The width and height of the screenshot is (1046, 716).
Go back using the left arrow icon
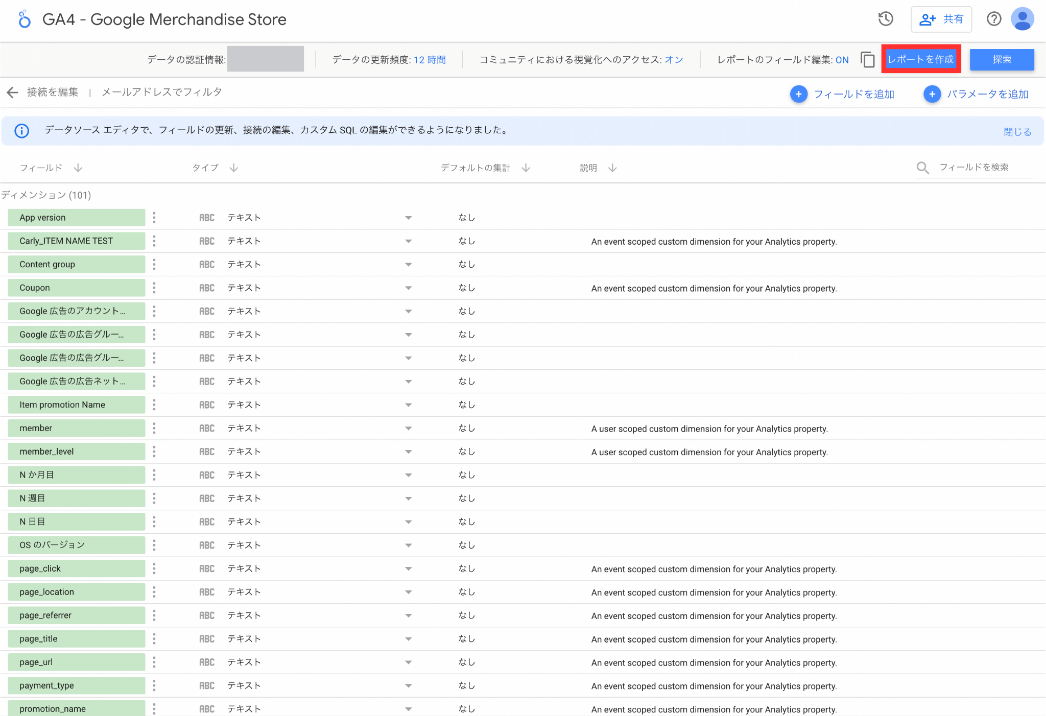12,92
